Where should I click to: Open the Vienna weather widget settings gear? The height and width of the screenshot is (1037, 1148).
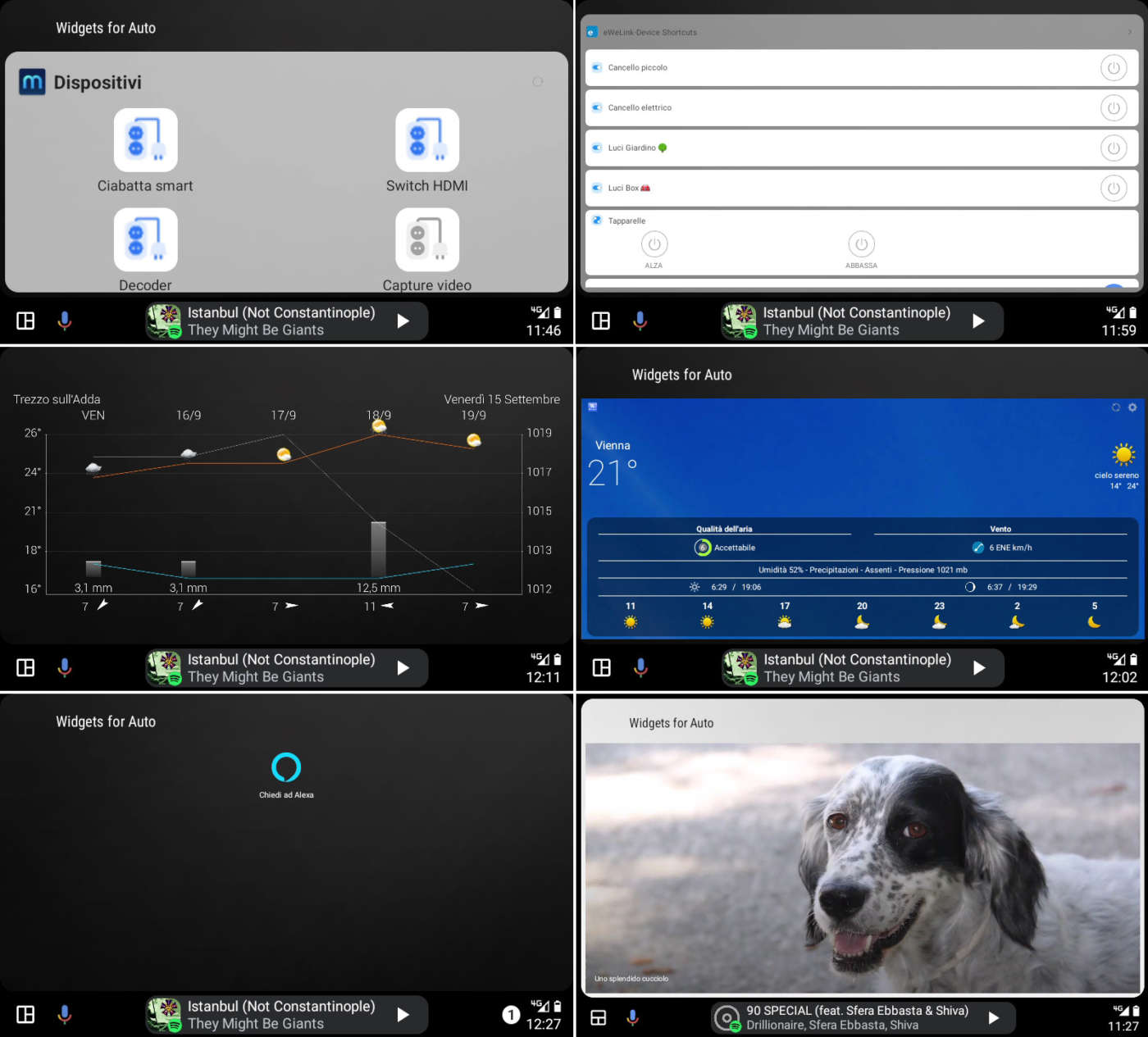click(1132, 407)
